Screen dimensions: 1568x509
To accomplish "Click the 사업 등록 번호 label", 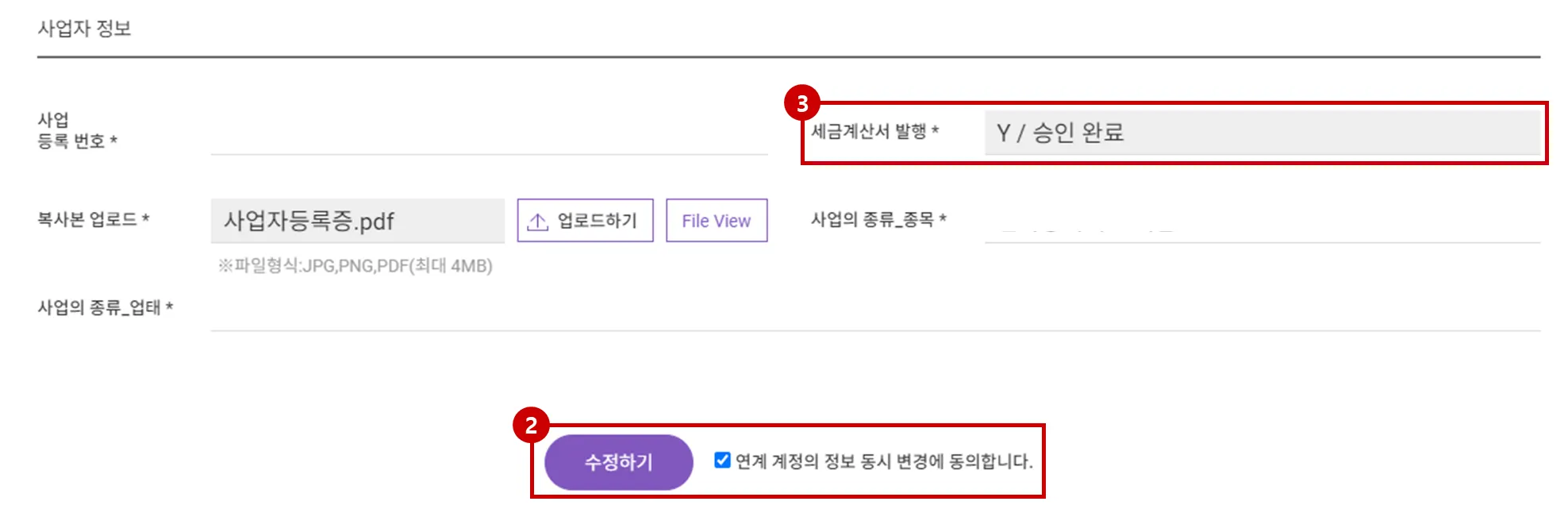I will [76, 131].
